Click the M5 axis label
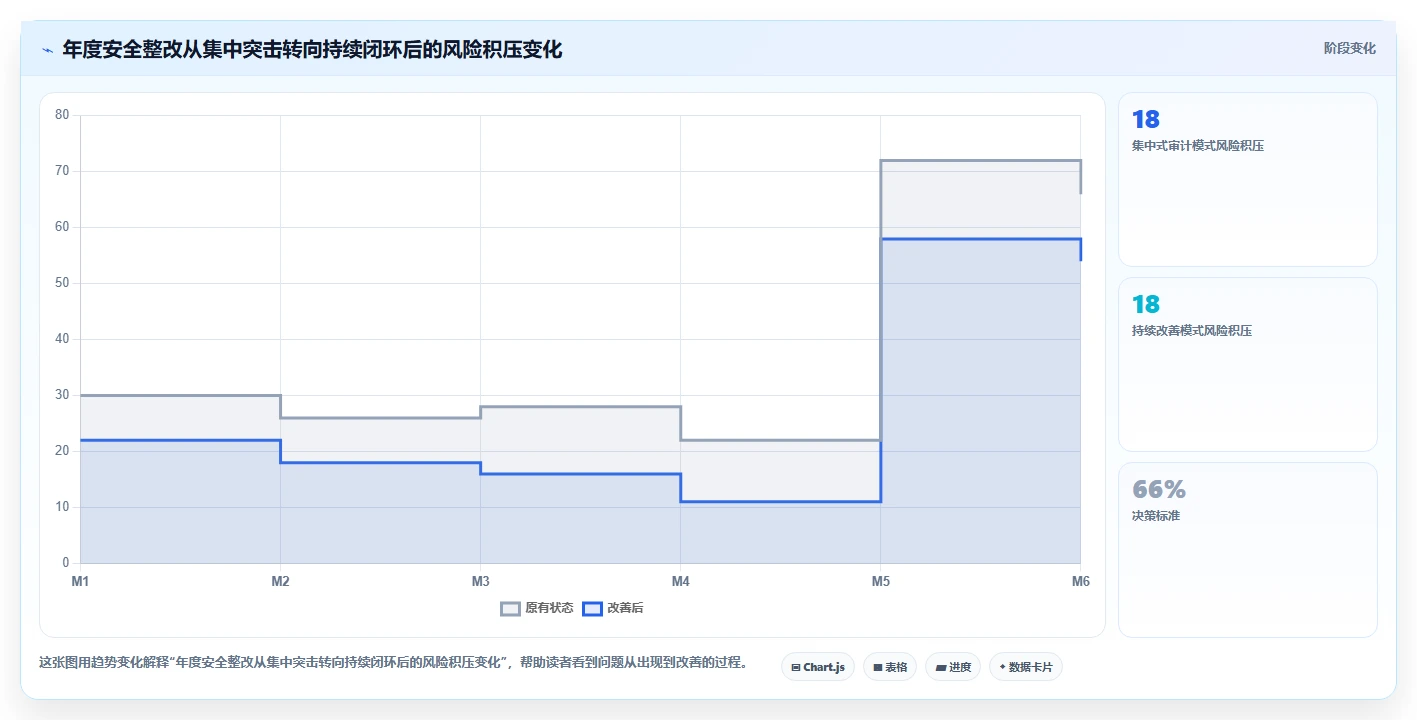This screenshot has height=720, width=1417. pyautogui.click(x=880, y=581)
